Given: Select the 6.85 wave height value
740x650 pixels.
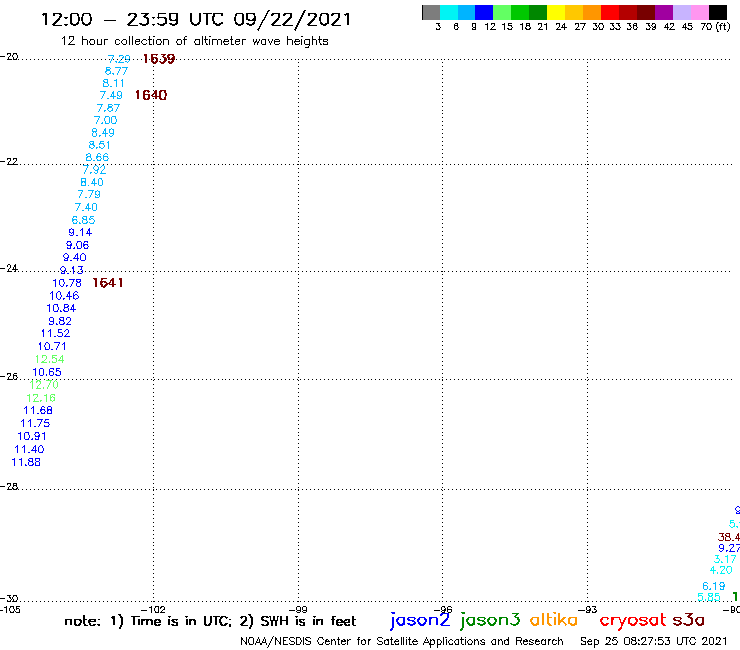Looking at the screenshot, I should pos(84,220).
